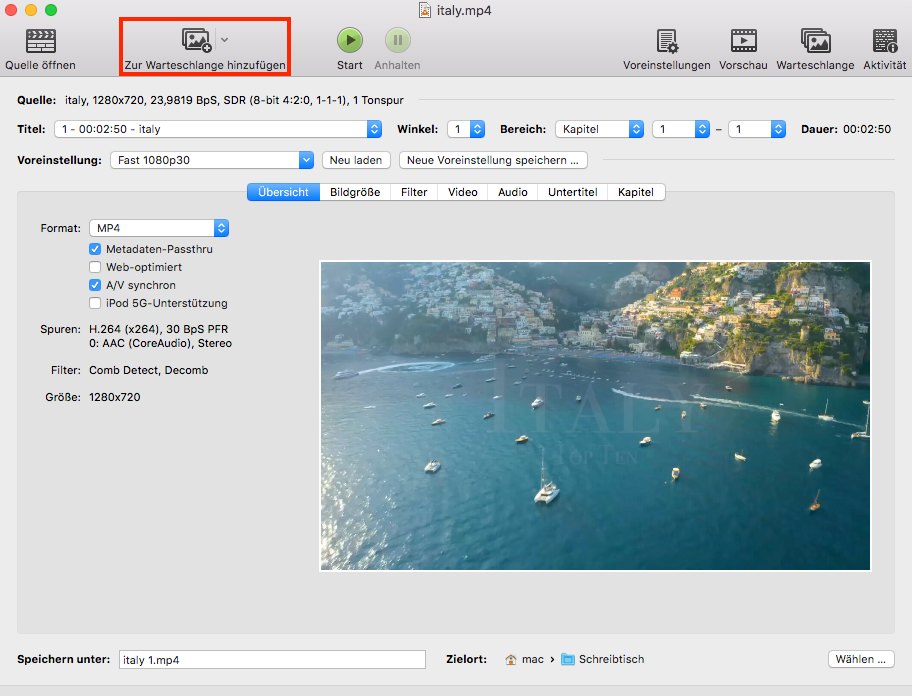The width and height of the screenshot is (912, 696).
Task: Disable the Metadaten-Passthru checkbox
Action: (x=95, y=249)
